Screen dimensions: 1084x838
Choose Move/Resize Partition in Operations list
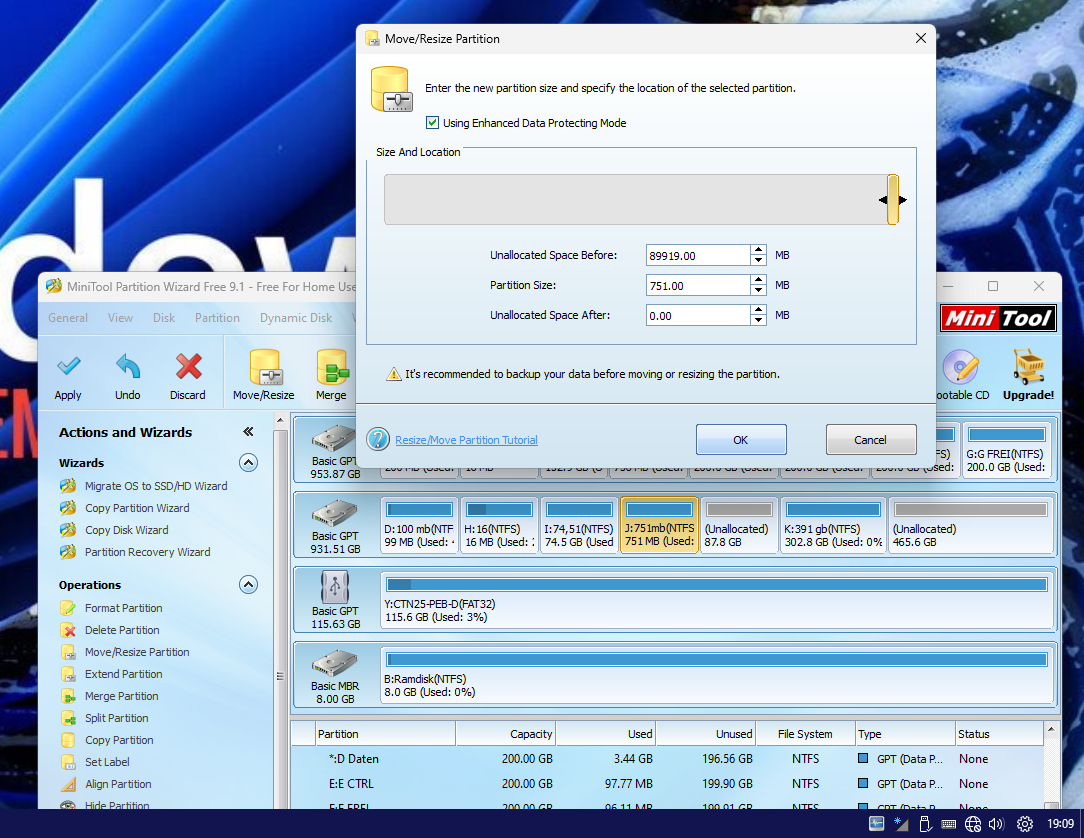[x=137, y=653]
